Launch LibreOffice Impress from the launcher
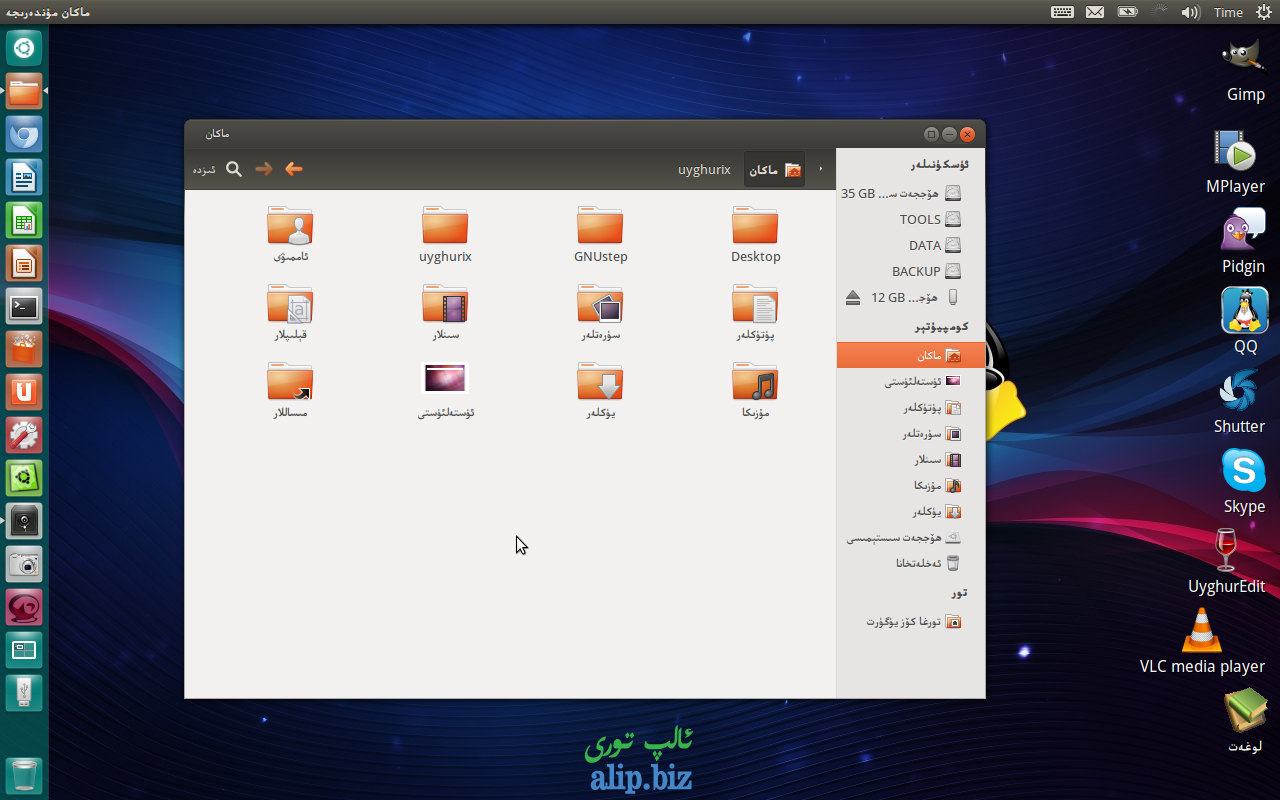The image size is (1280, 800). click(24, 264)
